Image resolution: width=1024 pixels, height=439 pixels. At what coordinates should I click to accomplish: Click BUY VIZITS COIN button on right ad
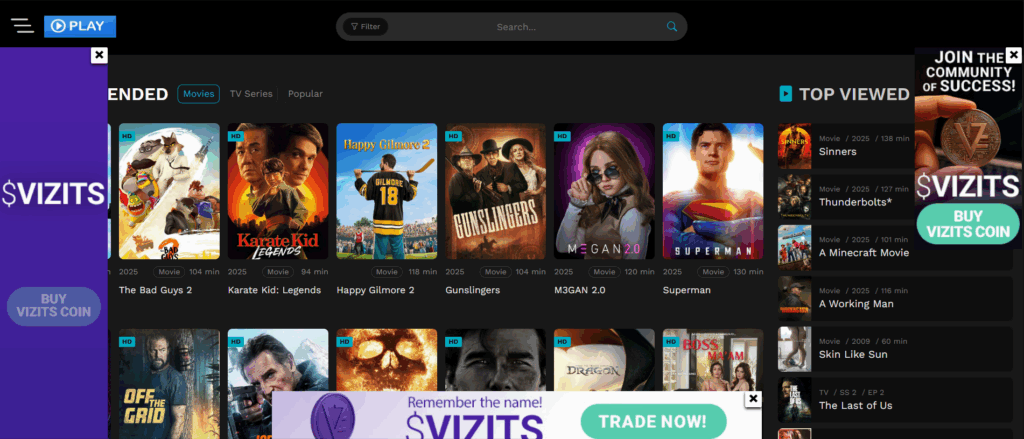(x=968, y=224)
